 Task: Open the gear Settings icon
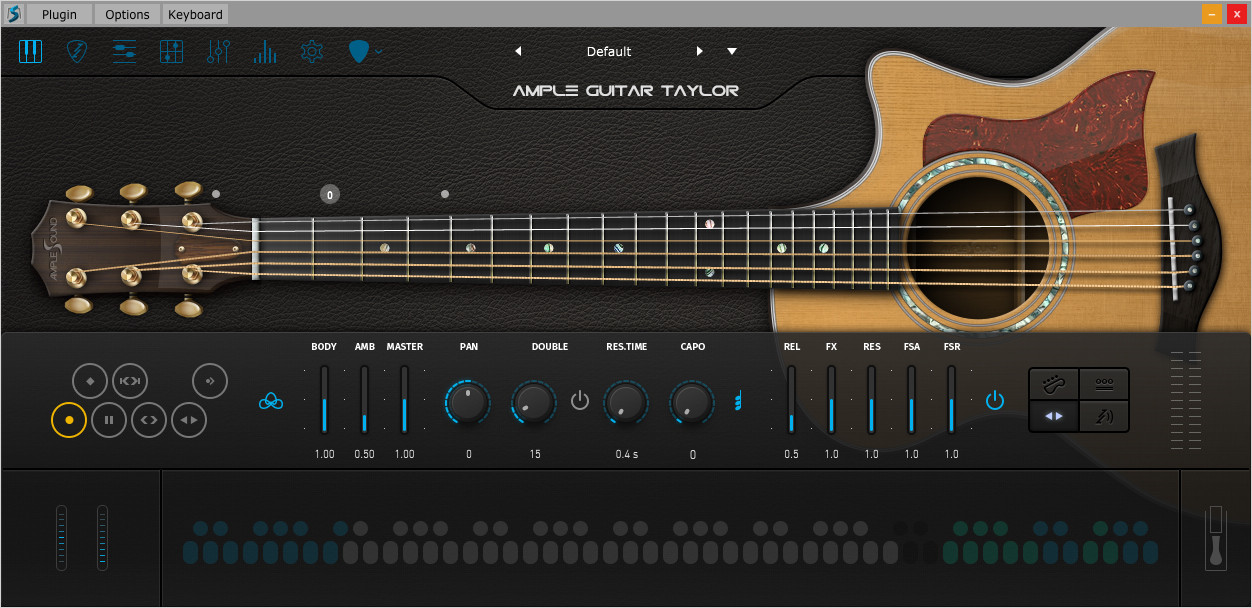[312, 52]
